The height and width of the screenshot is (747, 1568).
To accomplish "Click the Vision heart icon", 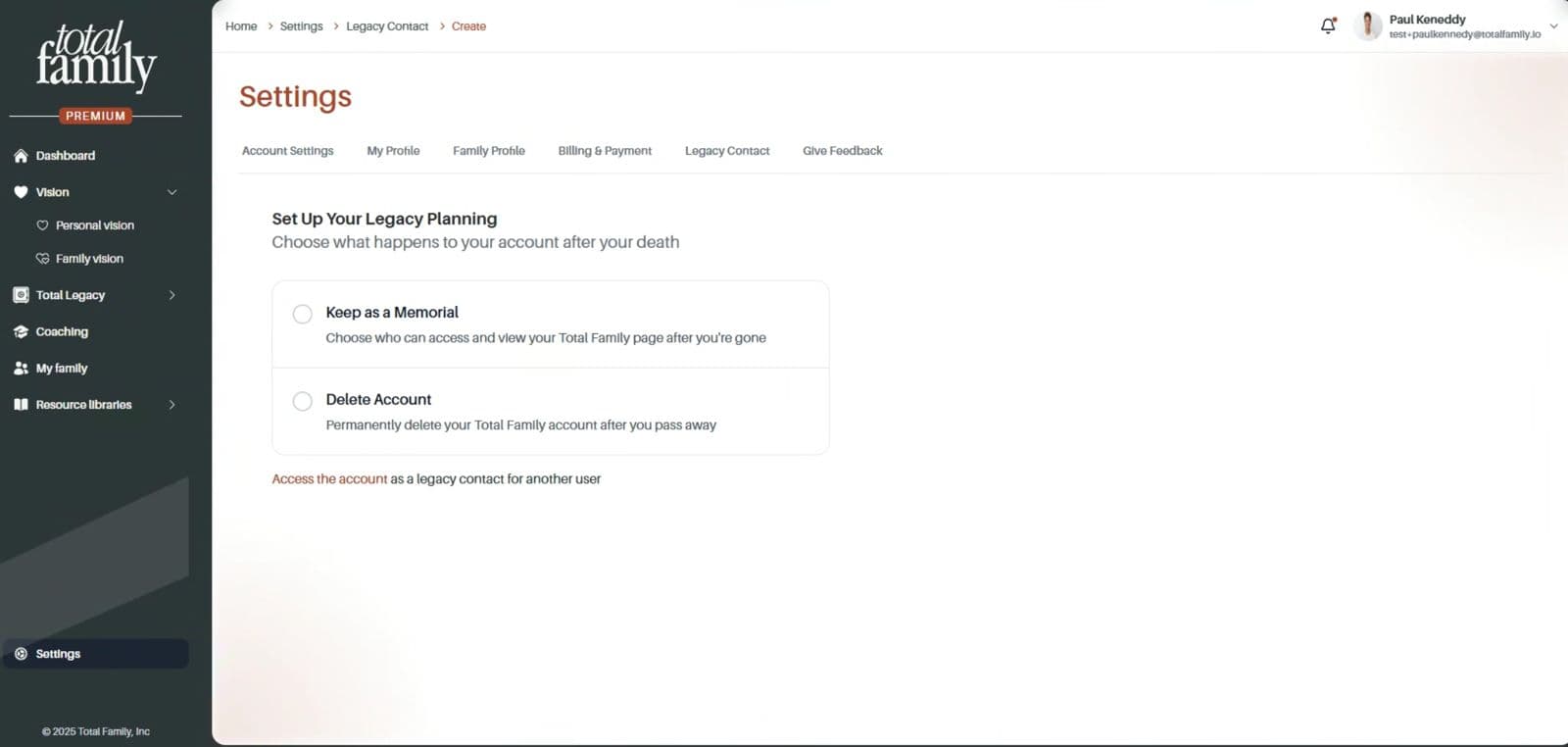I will click(21, 192).
